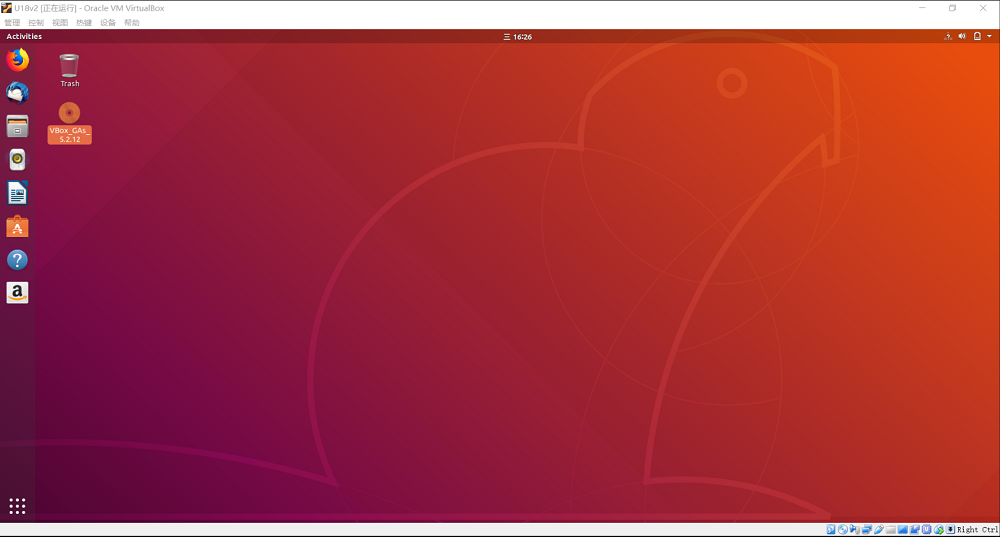Click hard disk activity status icon
The height and width of the screenshot is (537, 1000).
pyautogui.click(x=831, y=529)
